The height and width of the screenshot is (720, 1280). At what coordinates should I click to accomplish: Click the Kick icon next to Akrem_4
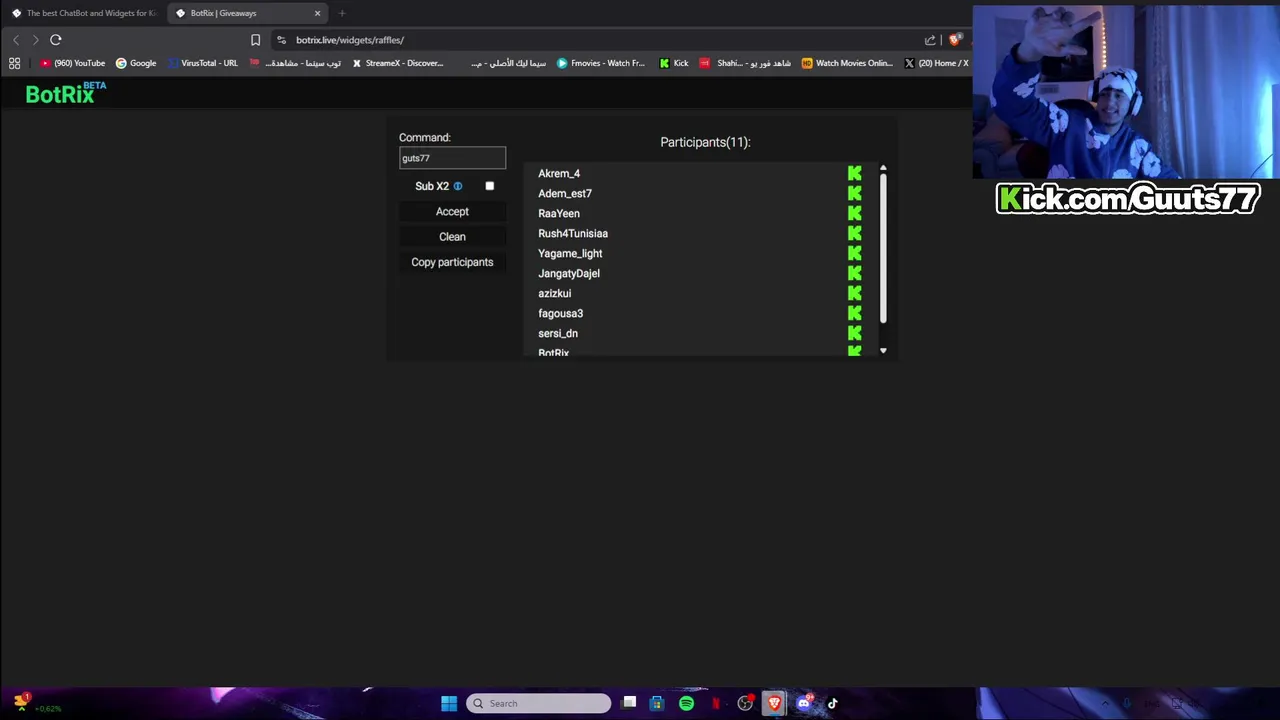pyautogui.click(x=855, y=173)
